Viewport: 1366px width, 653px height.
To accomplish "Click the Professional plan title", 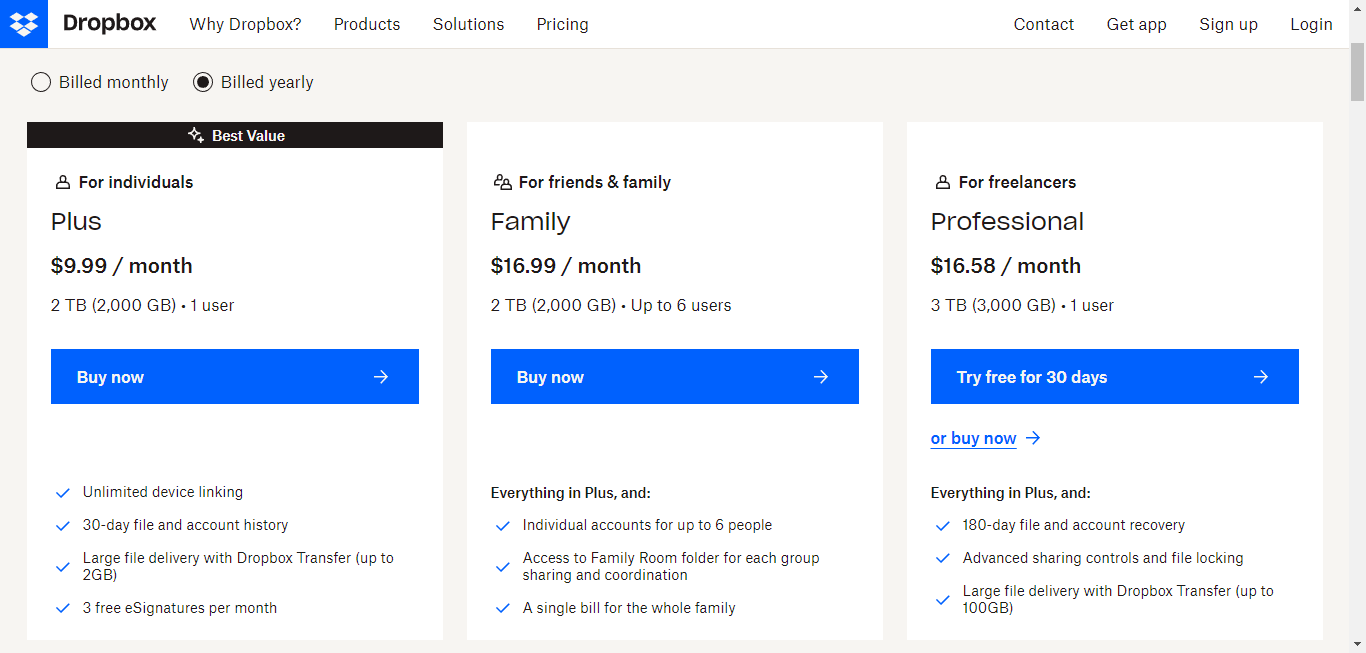I will point(1007,221).
